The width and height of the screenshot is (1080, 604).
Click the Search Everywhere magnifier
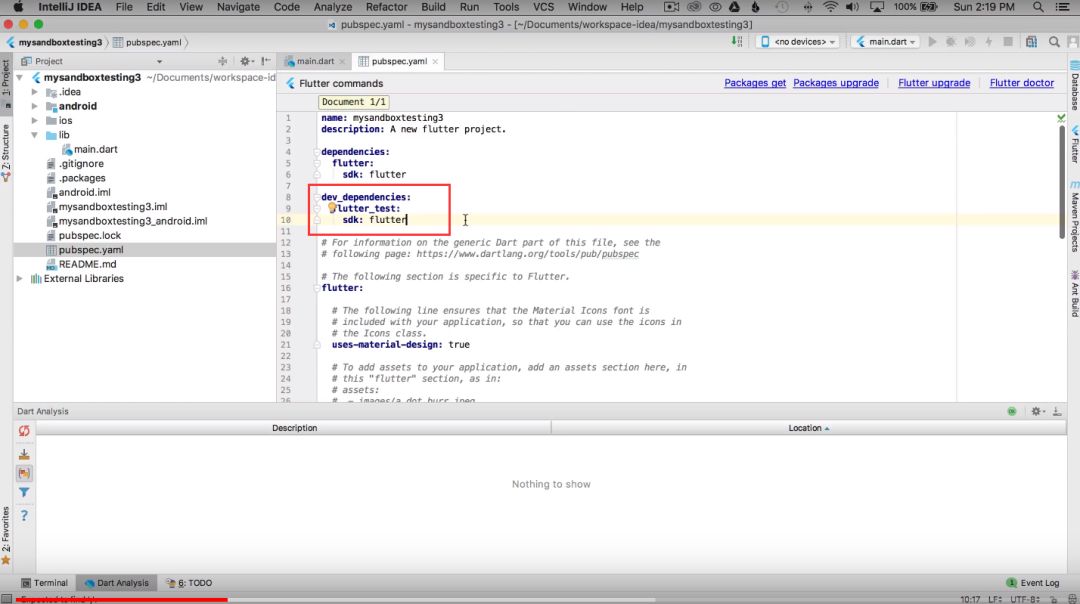click(1054, 42)
